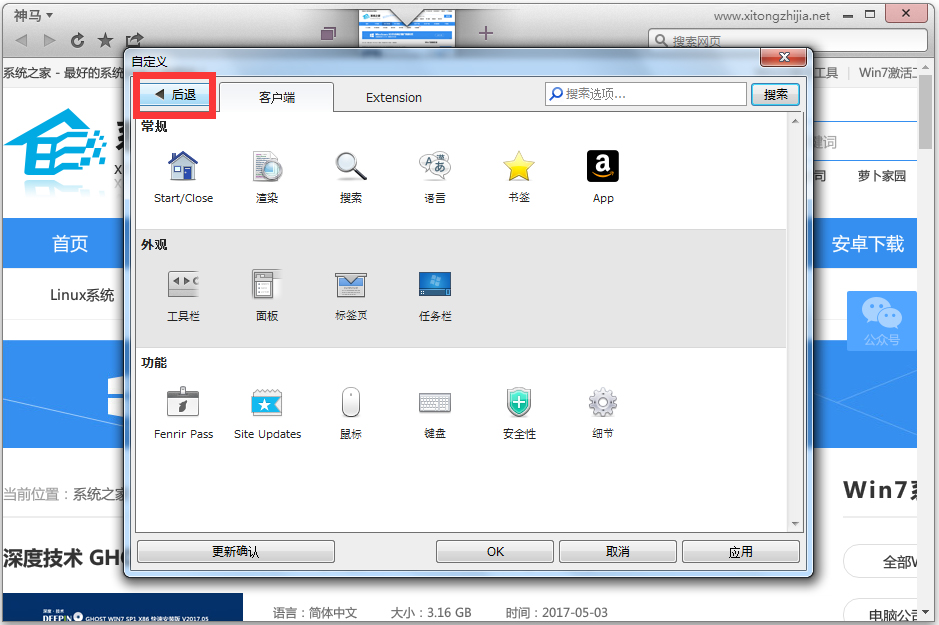The height and width of the screenshot is (625, 939).
Task: Click the browser back arrow
Action: (x=22, y=40)
